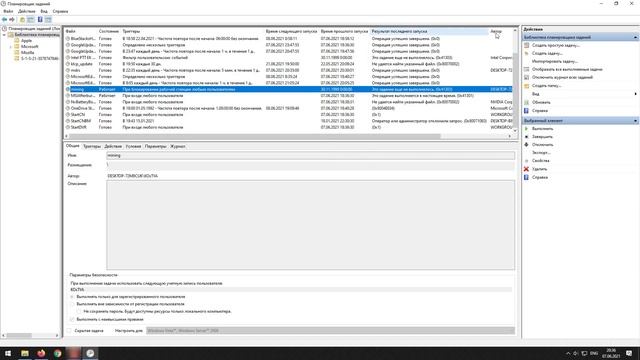Click the task list horizontal scrollbar
Viewport: 640px width, 360px height.
coord(288,136)
